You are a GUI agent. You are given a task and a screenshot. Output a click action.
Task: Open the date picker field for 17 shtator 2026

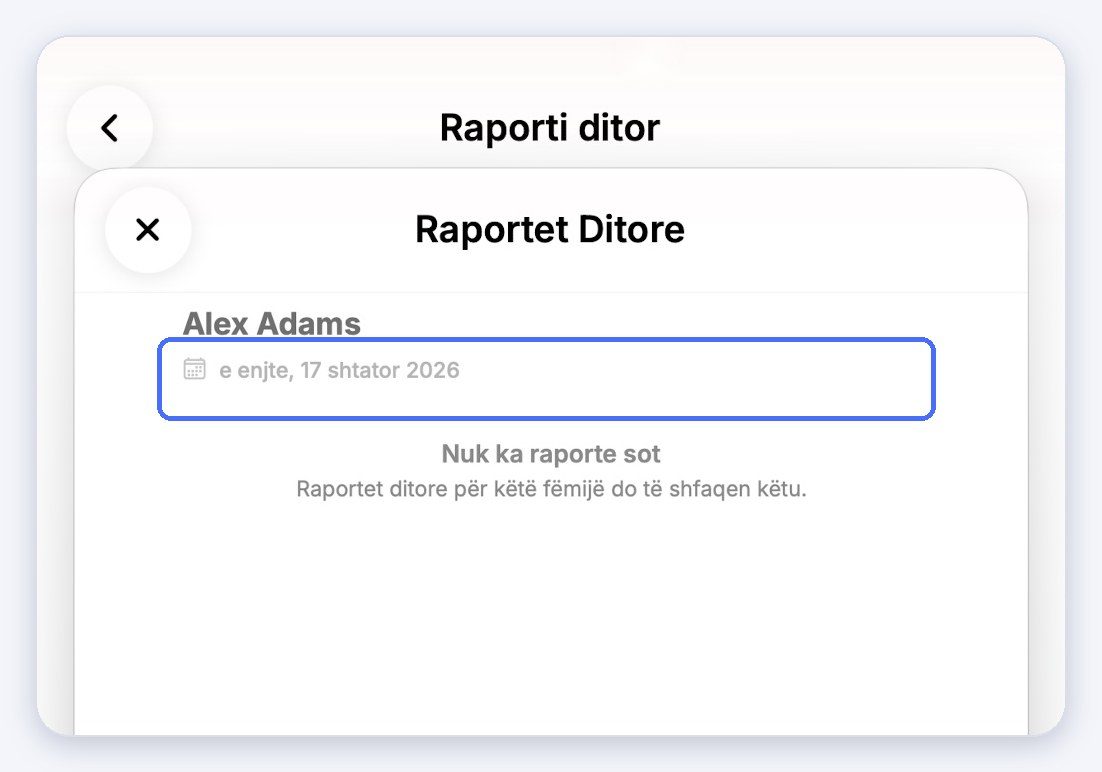tap(546, 379)
